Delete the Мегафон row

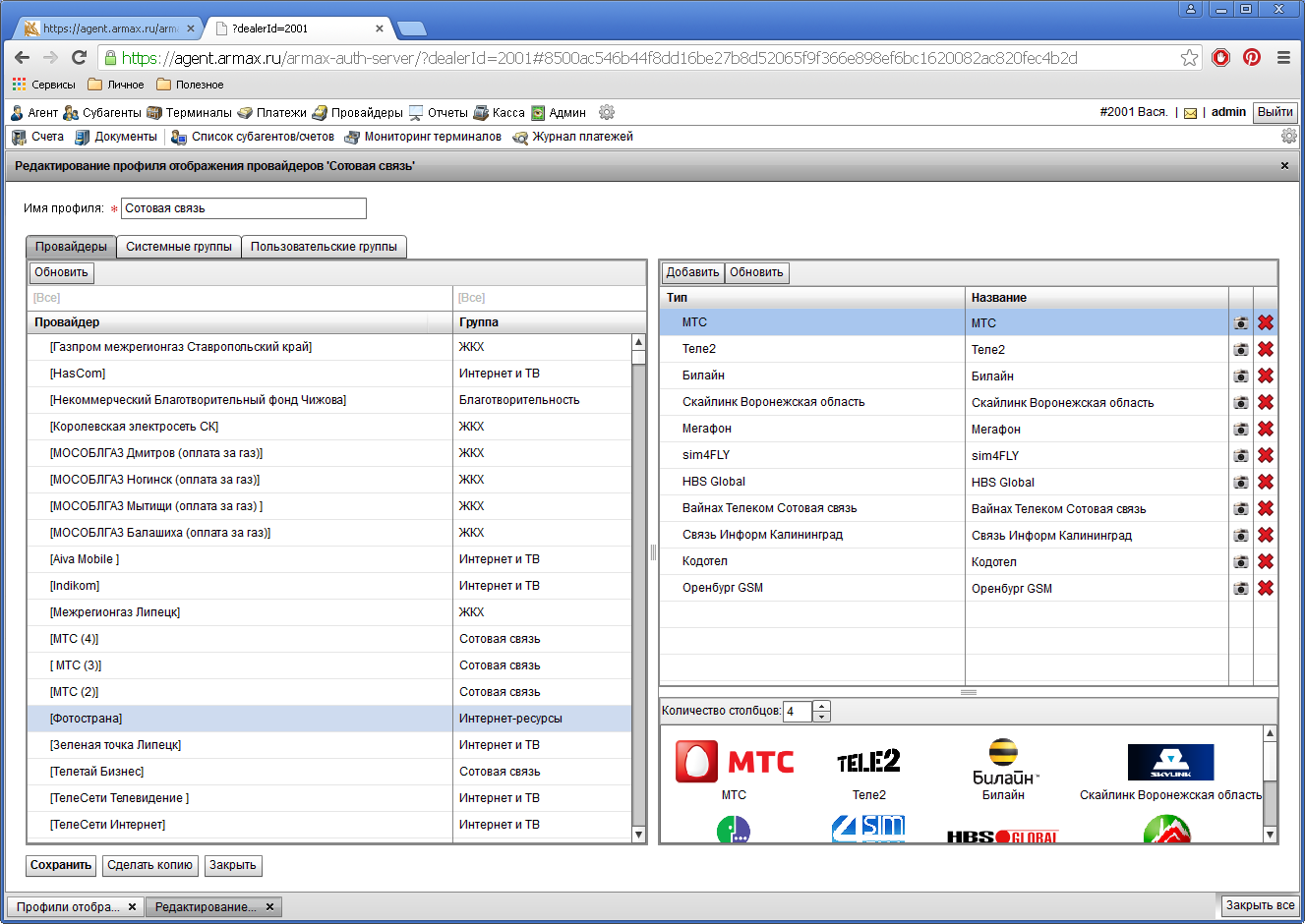pyautogui.click(x=1266, y=429)
